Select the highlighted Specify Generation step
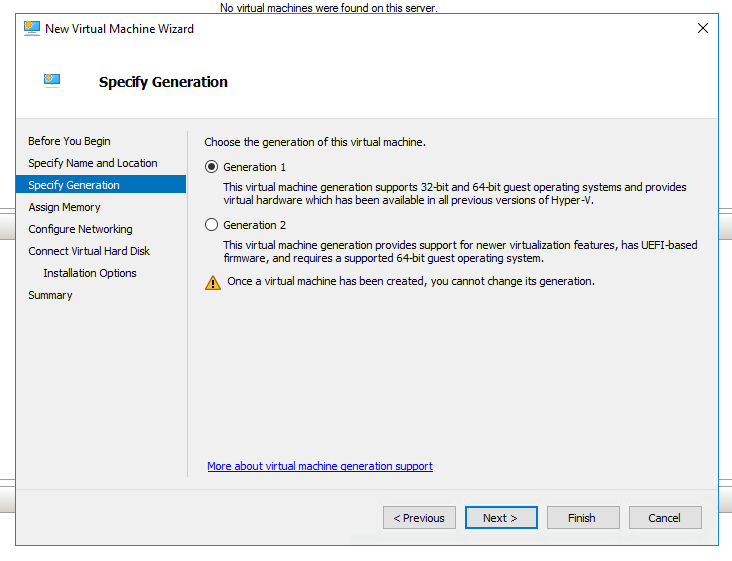 [x=74, y=185]
